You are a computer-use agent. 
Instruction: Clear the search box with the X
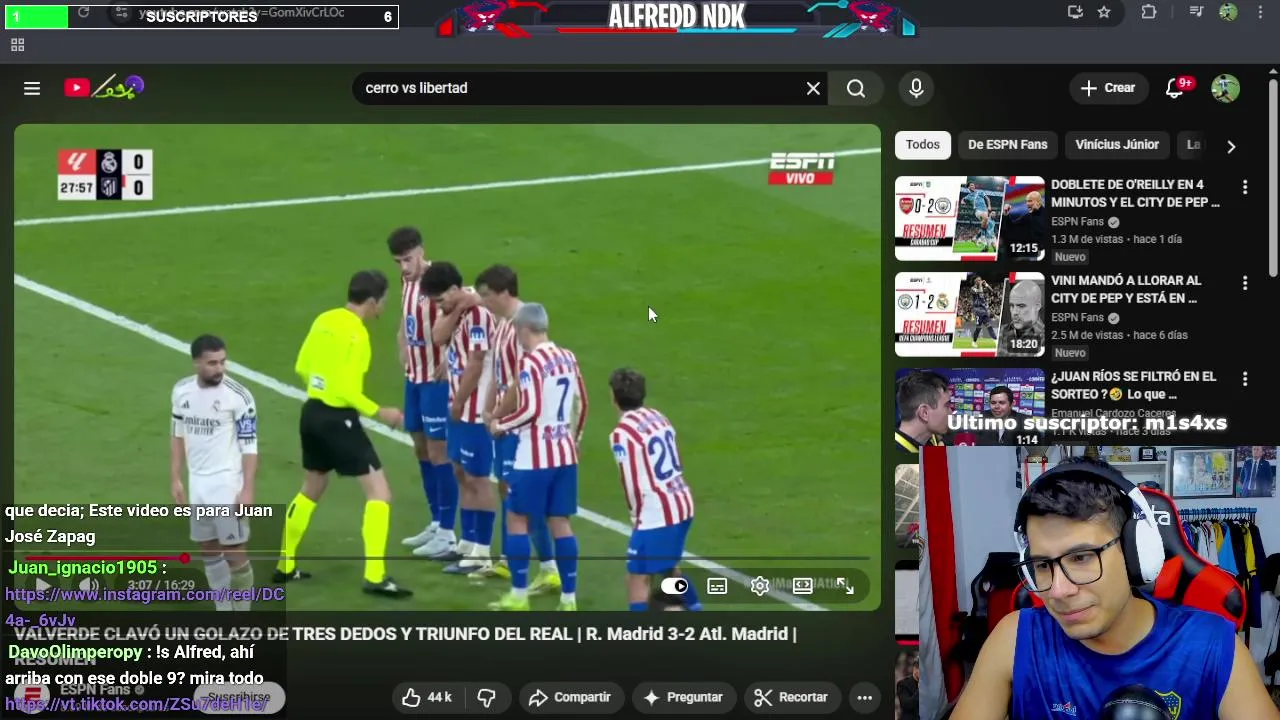(813, 88)
